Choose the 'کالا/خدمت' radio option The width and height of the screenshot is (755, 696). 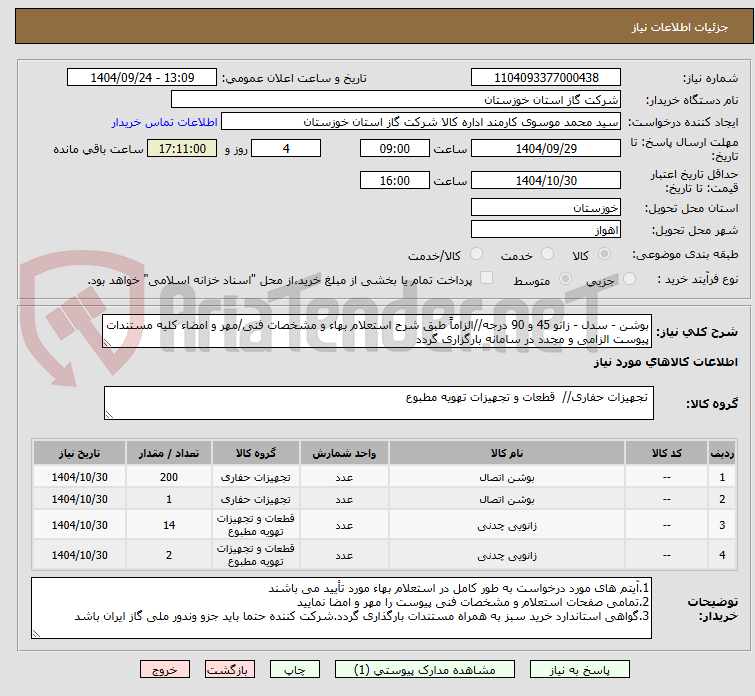coord(476,256)
